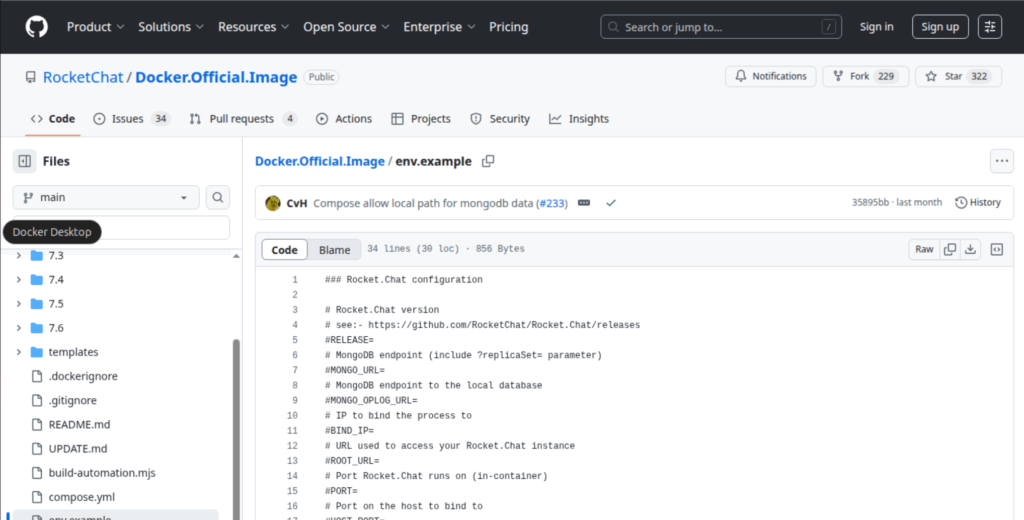This screenshot has width=1024, height=520.
Task: Open the Projects tab
Action: (421, 119)
